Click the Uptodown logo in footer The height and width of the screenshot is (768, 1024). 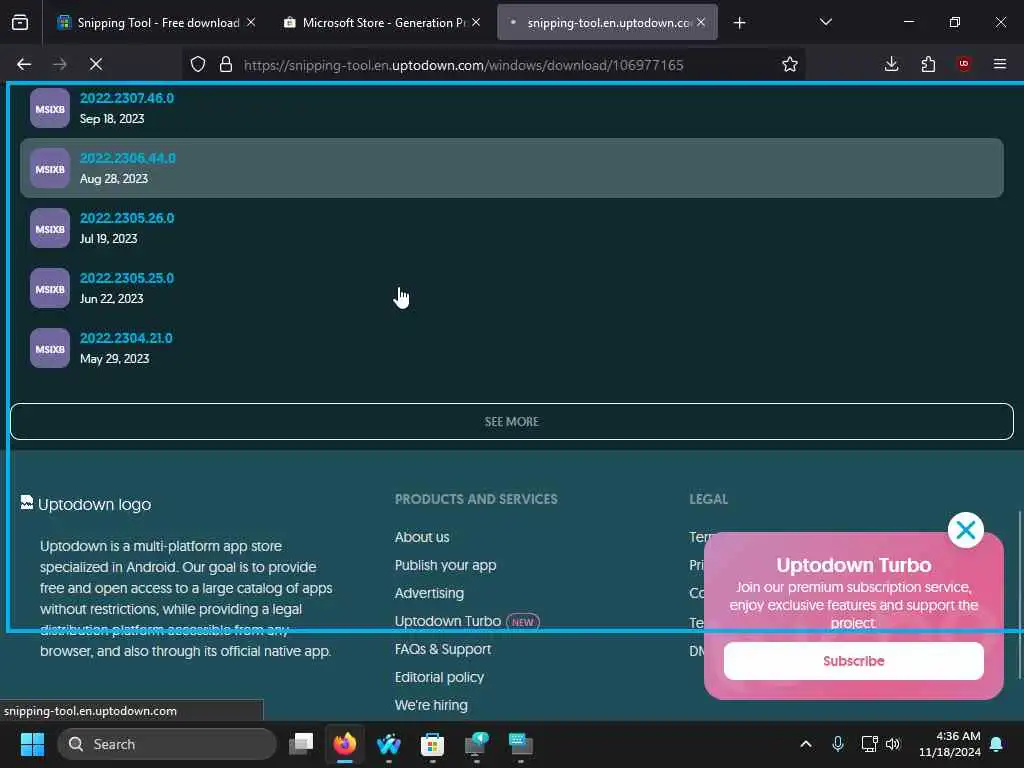[x=86, y=504]
